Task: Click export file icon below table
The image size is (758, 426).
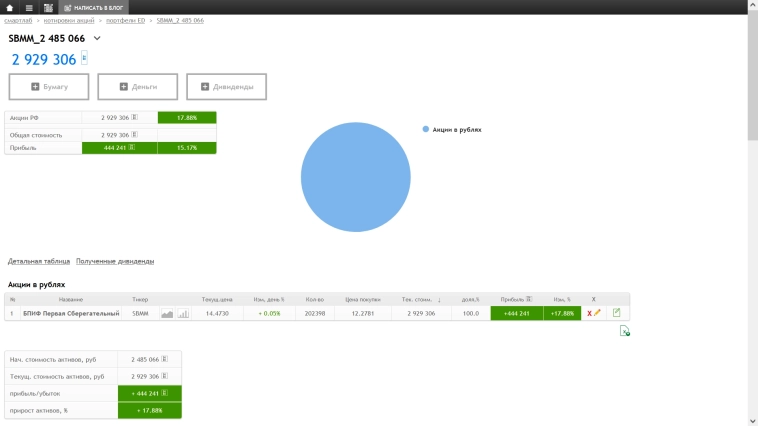Action: tap(624, 331)
